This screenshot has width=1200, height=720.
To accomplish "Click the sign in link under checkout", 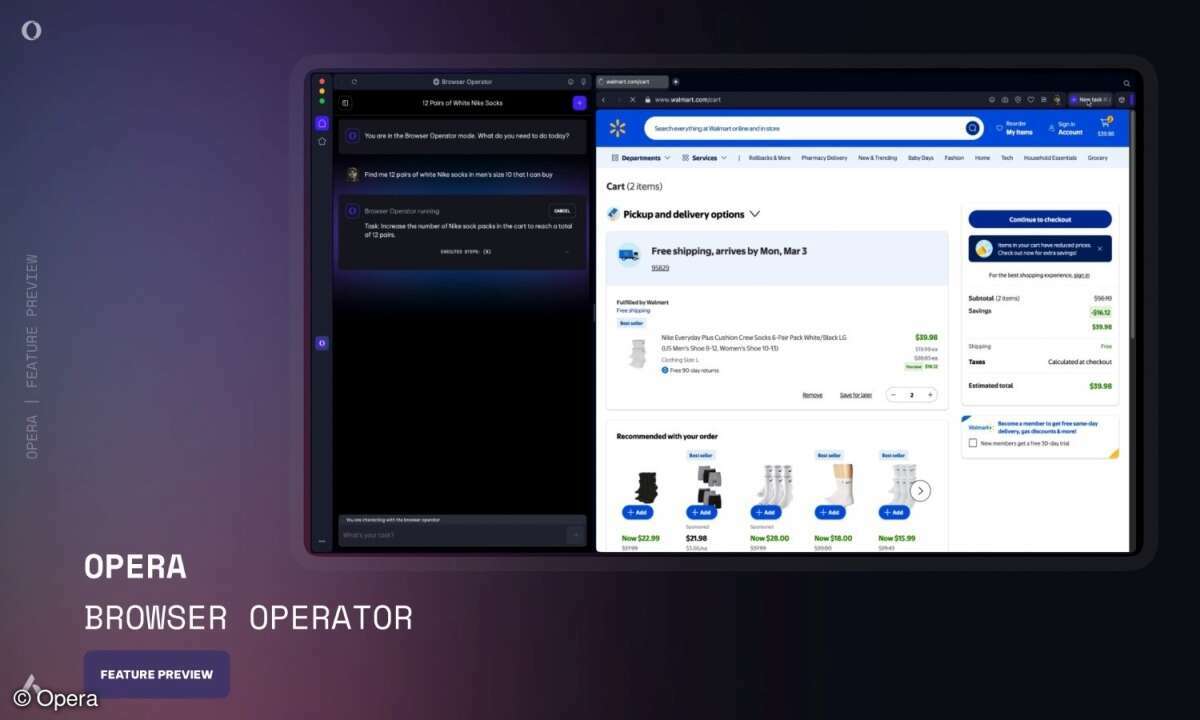I will pyautogui.click(x=1082, y=275).
